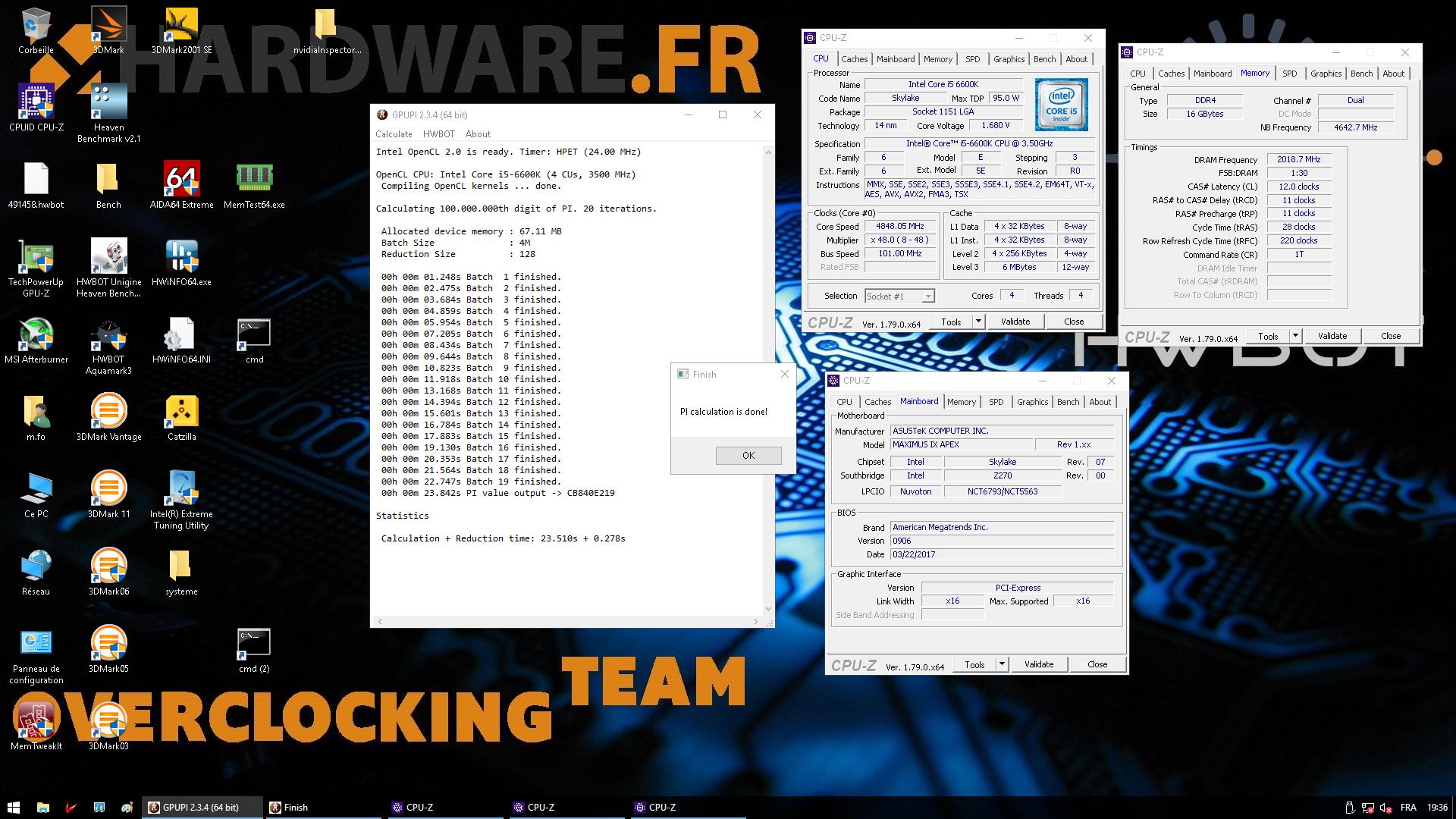Launch Intel Extreme Tuning Utility shortcut

pyautogui.click(x=181, y=499)
